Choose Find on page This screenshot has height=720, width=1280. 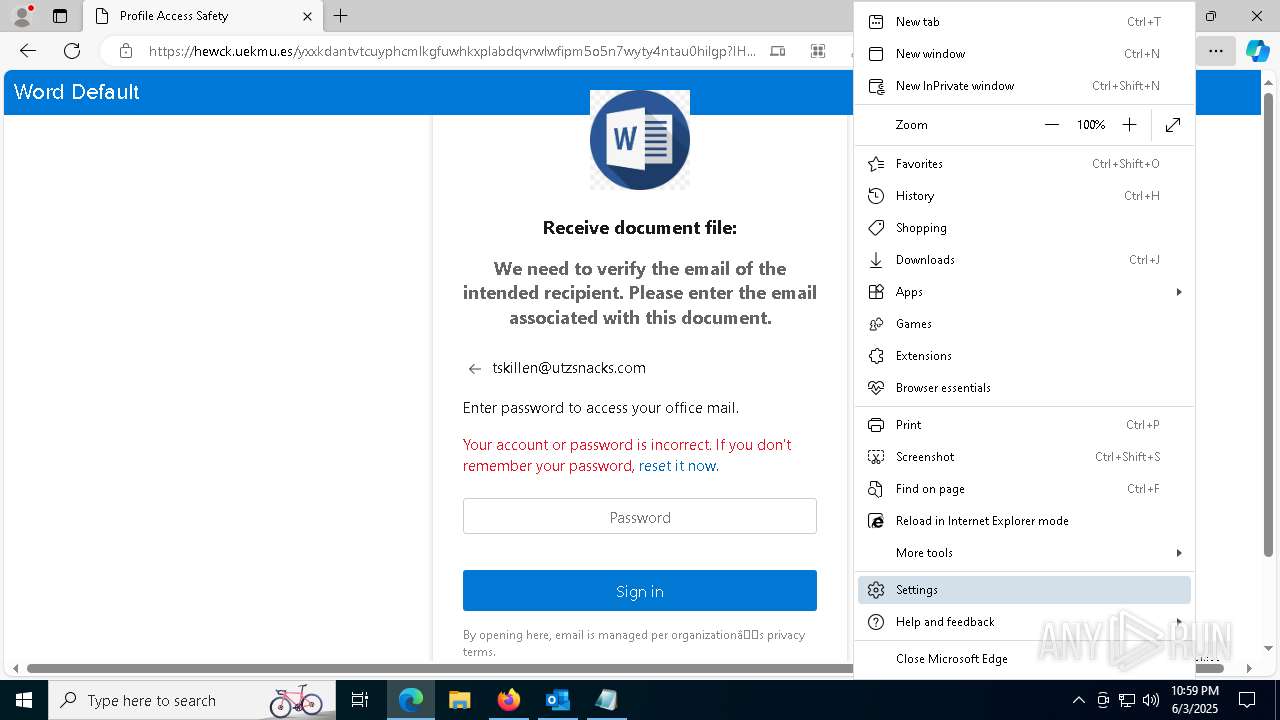[1024, 489]
